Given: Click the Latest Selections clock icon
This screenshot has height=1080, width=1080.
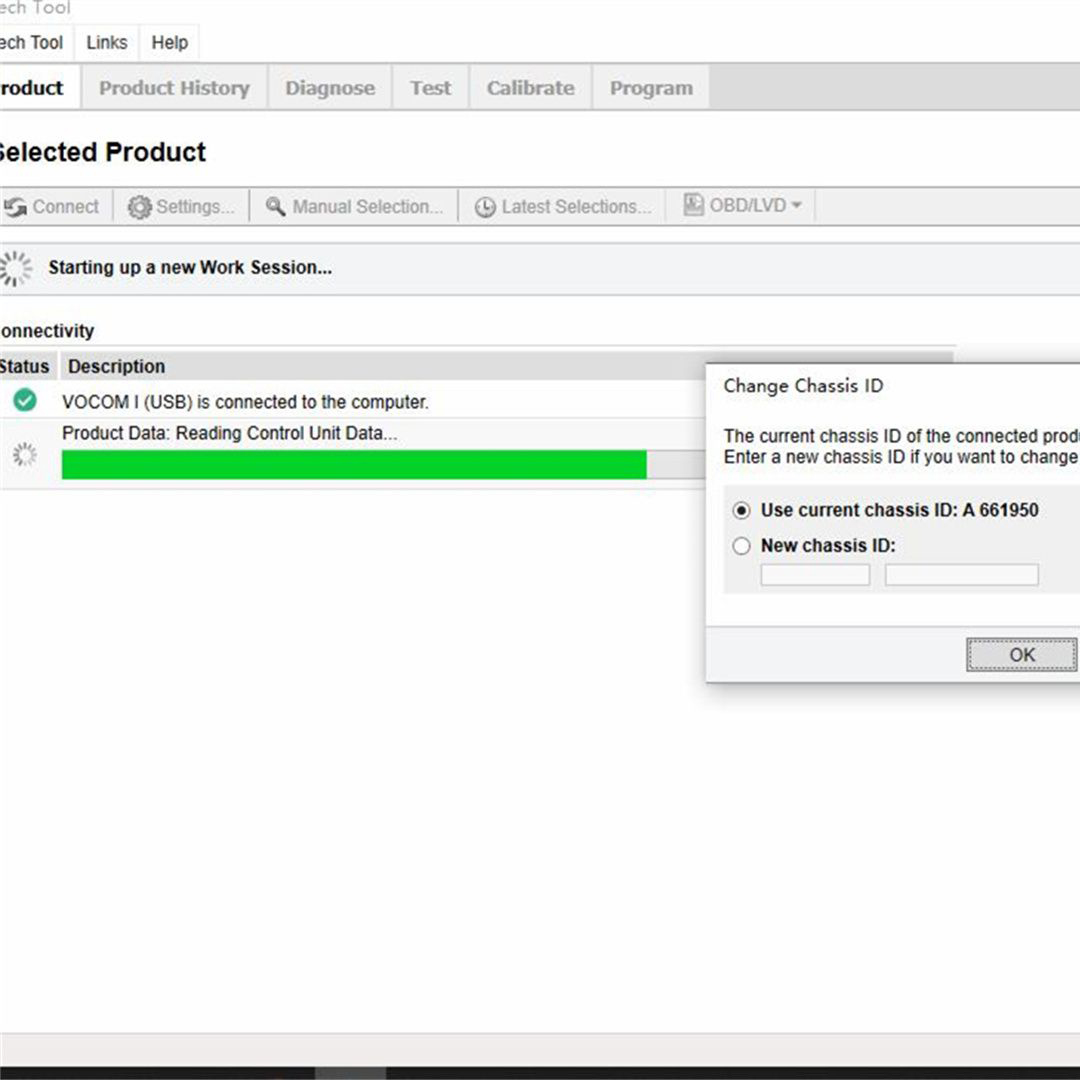Looking at the screenshot, I should pos(485,207).
